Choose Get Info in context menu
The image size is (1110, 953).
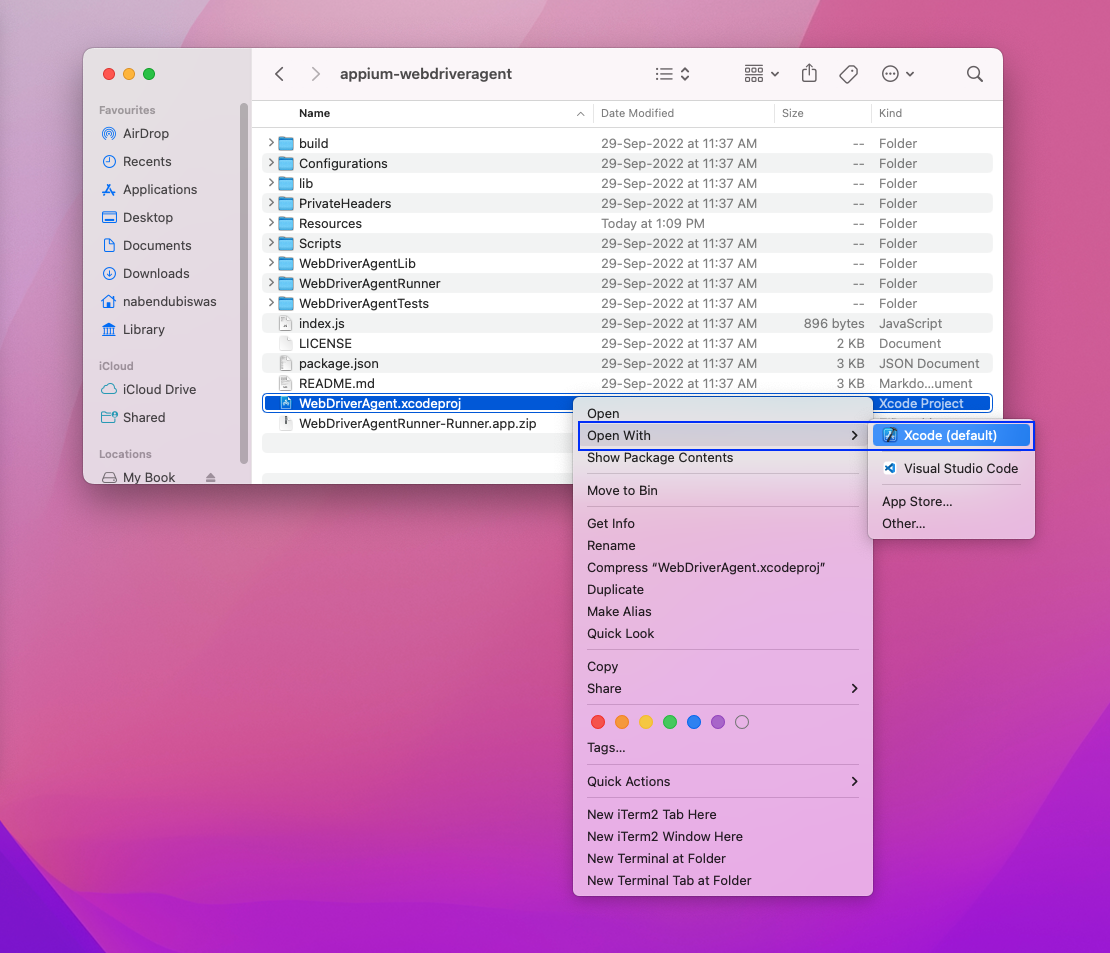[722, 523]
